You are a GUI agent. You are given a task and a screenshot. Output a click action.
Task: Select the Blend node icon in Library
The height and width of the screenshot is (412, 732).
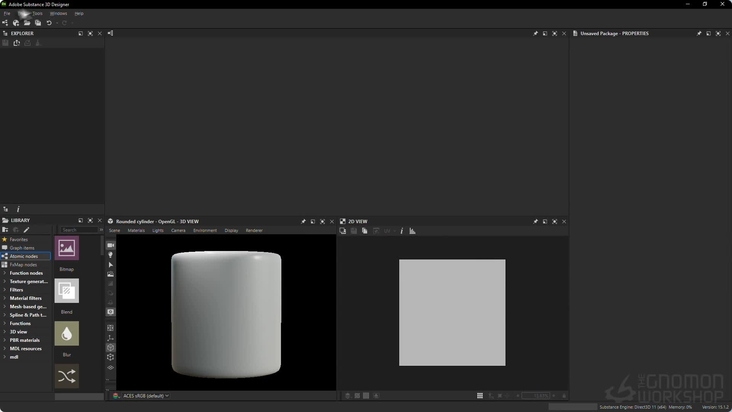click(x=67, y=291)
